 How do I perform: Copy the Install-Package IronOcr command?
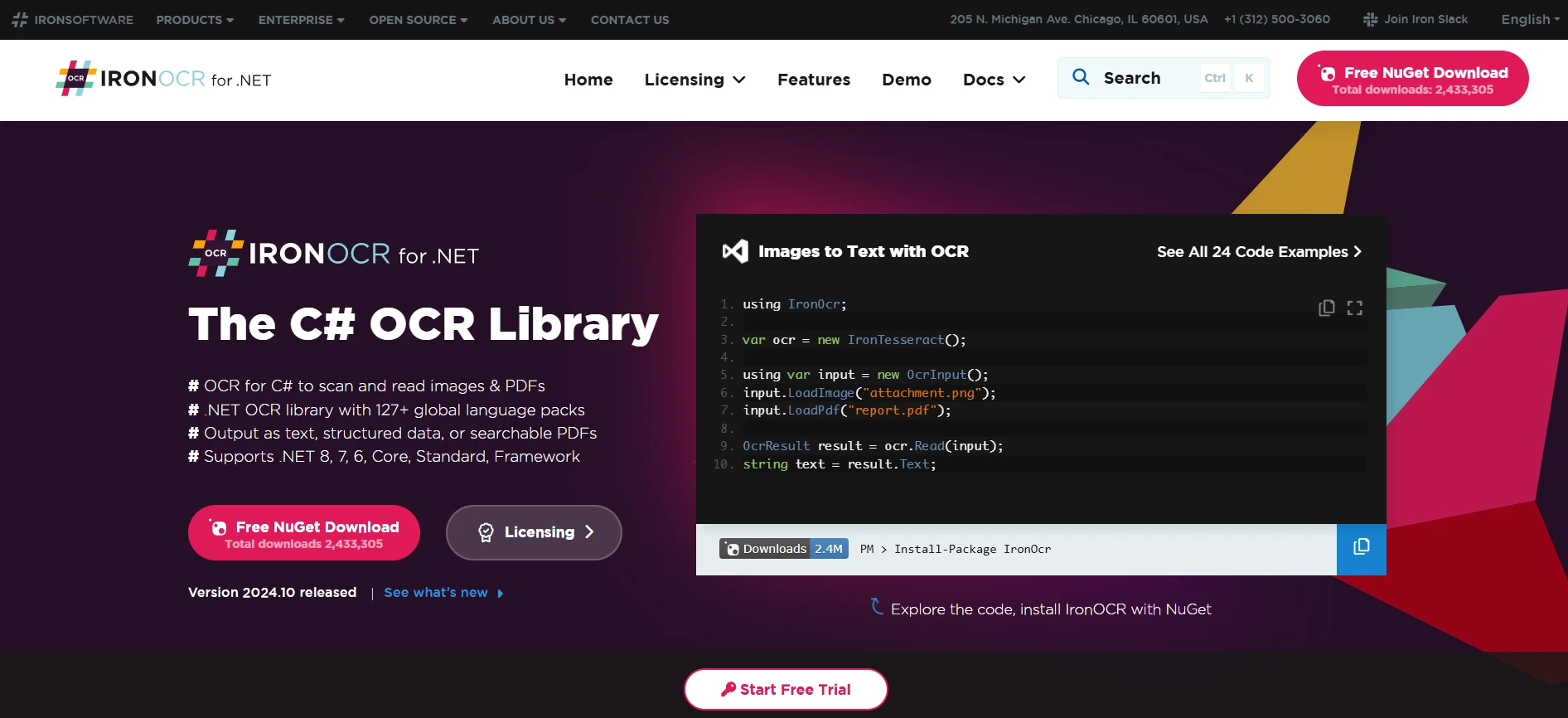point(1361,548)
